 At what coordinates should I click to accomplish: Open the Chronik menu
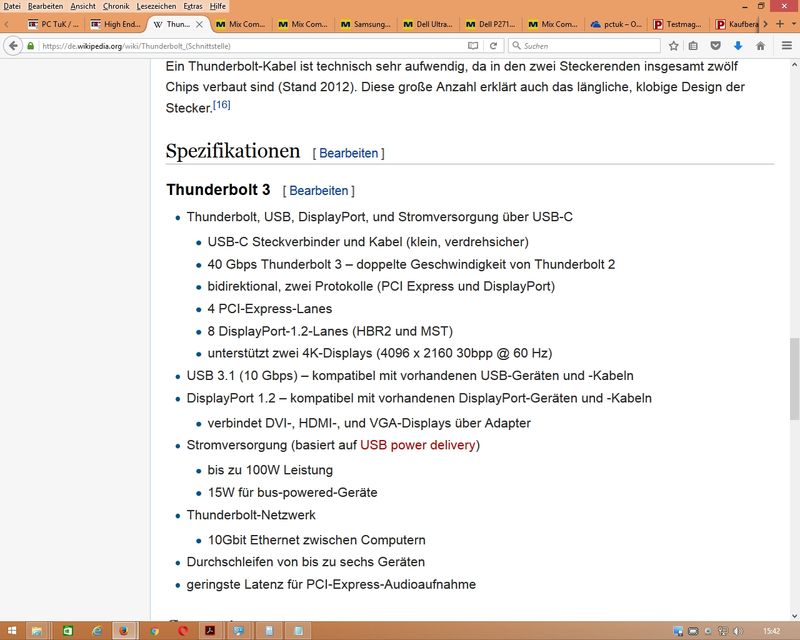[x=116, y=6]
